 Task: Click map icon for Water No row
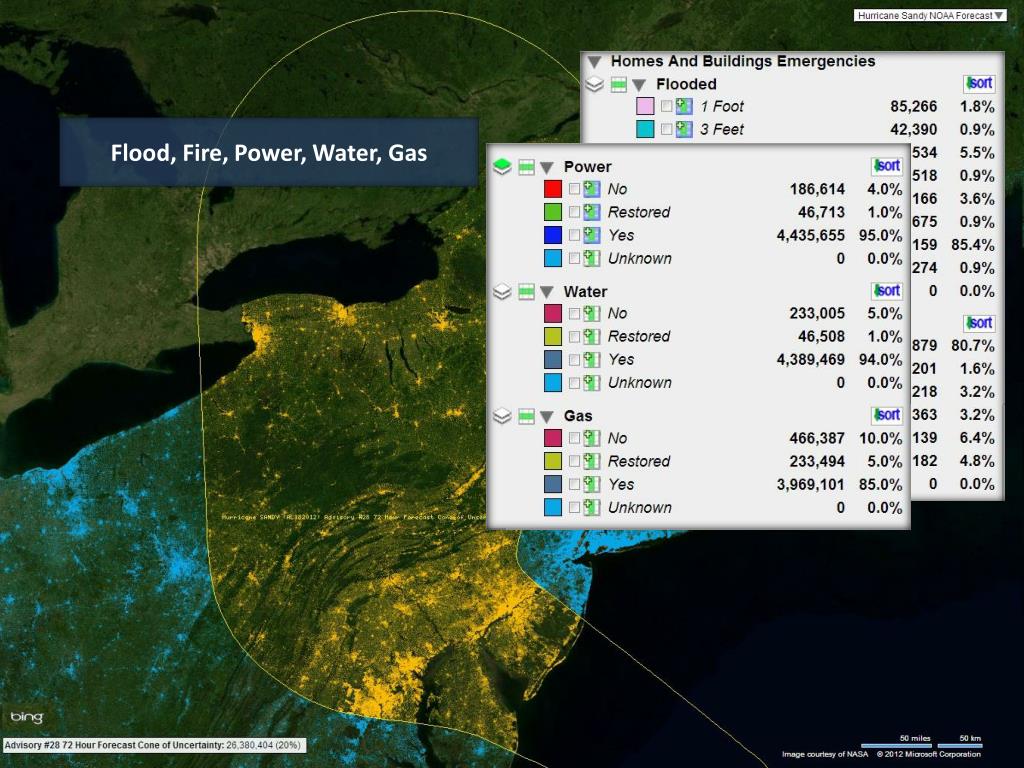592,313
